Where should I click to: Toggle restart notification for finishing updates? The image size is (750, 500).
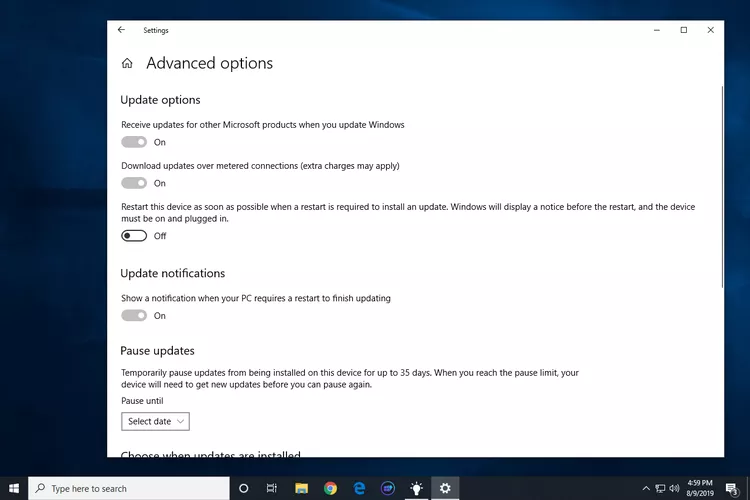click(134, 316)
